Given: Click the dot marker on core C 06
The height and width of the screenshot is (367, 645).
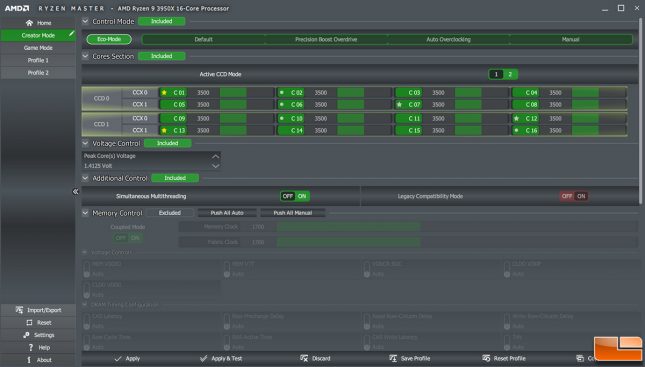Looking at the screenshot, I should 282,105.
